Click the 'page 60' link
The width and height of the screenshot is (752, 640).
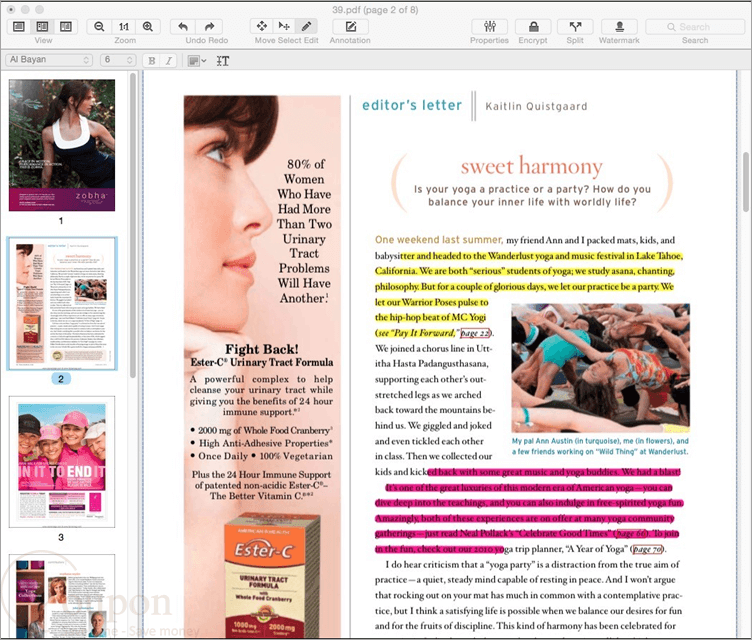pyautogui.click(x=632, y=533)
